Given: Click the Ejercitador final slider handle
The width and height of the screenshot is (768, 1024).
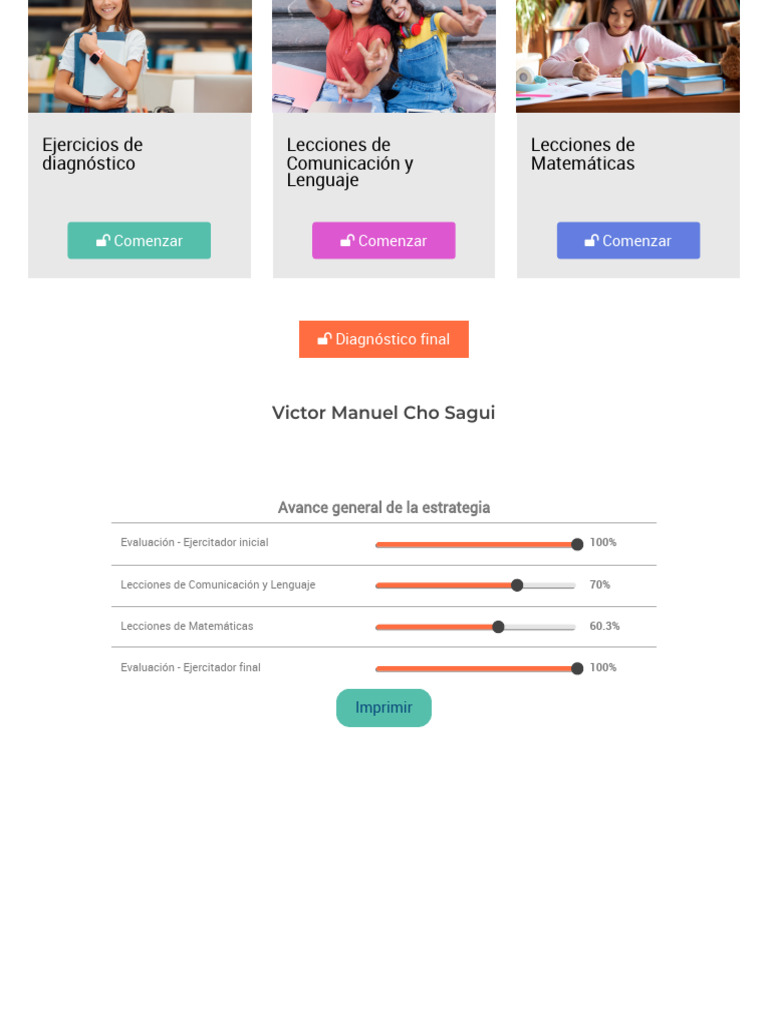Looking at the screenshot, I should (577, 668).
